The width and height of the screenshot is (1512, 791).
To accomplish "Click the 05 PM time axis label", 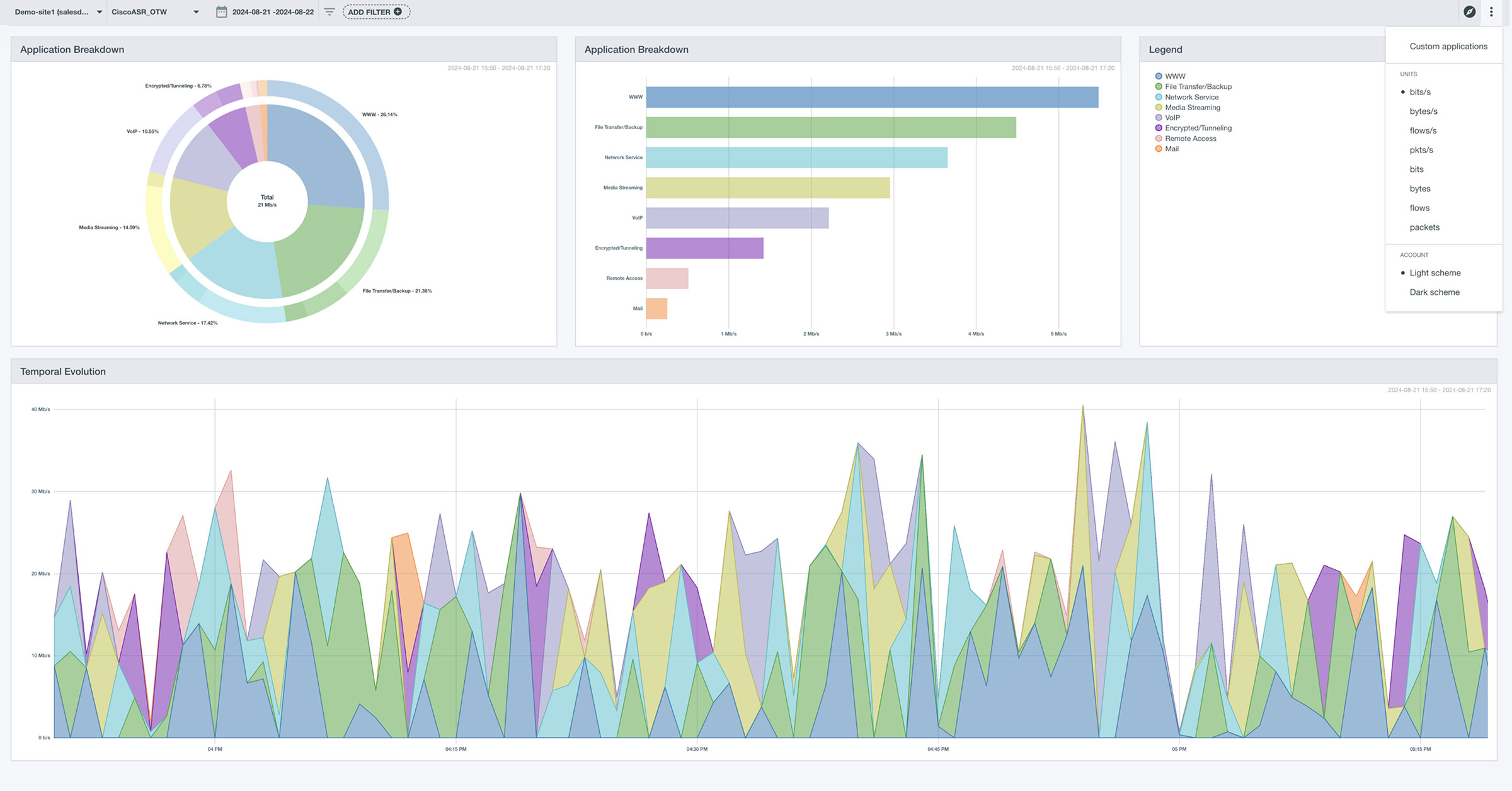I will point(1179,749).
